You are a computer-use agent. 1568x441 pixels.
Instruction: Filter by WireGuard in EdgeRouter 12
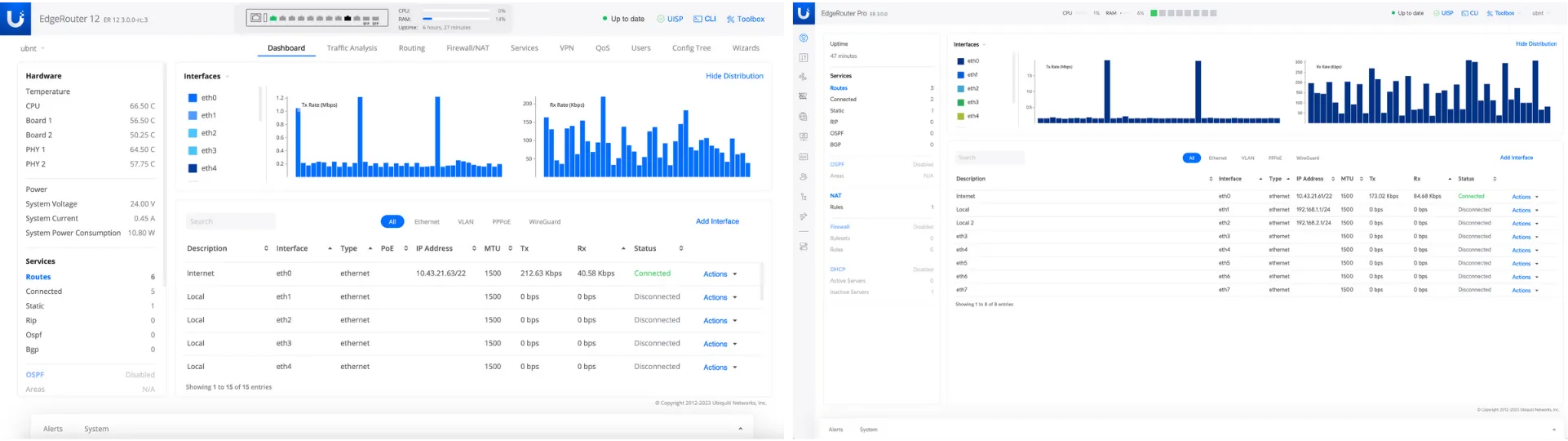[544, 222]
